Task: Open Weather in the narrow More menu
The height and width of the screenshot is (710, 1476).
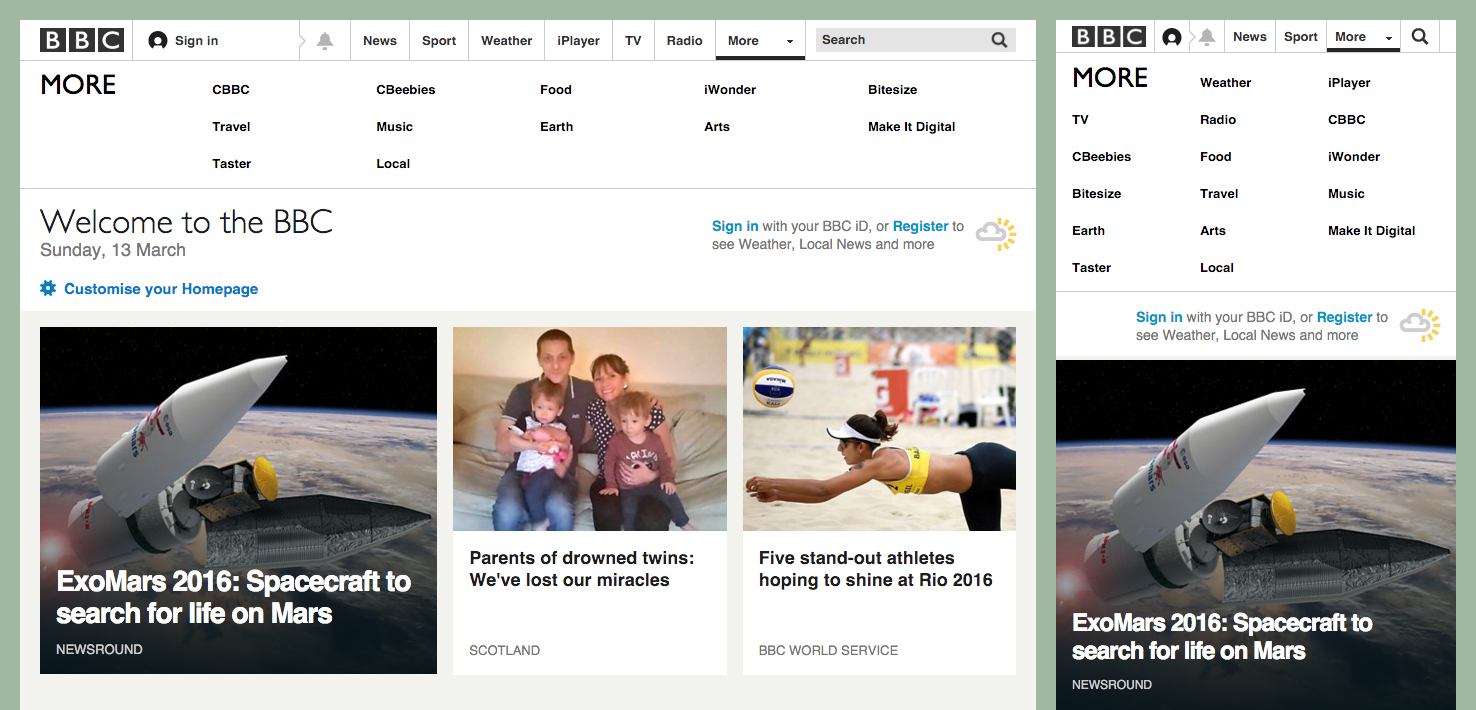Action: click(x=1226, y=83)
